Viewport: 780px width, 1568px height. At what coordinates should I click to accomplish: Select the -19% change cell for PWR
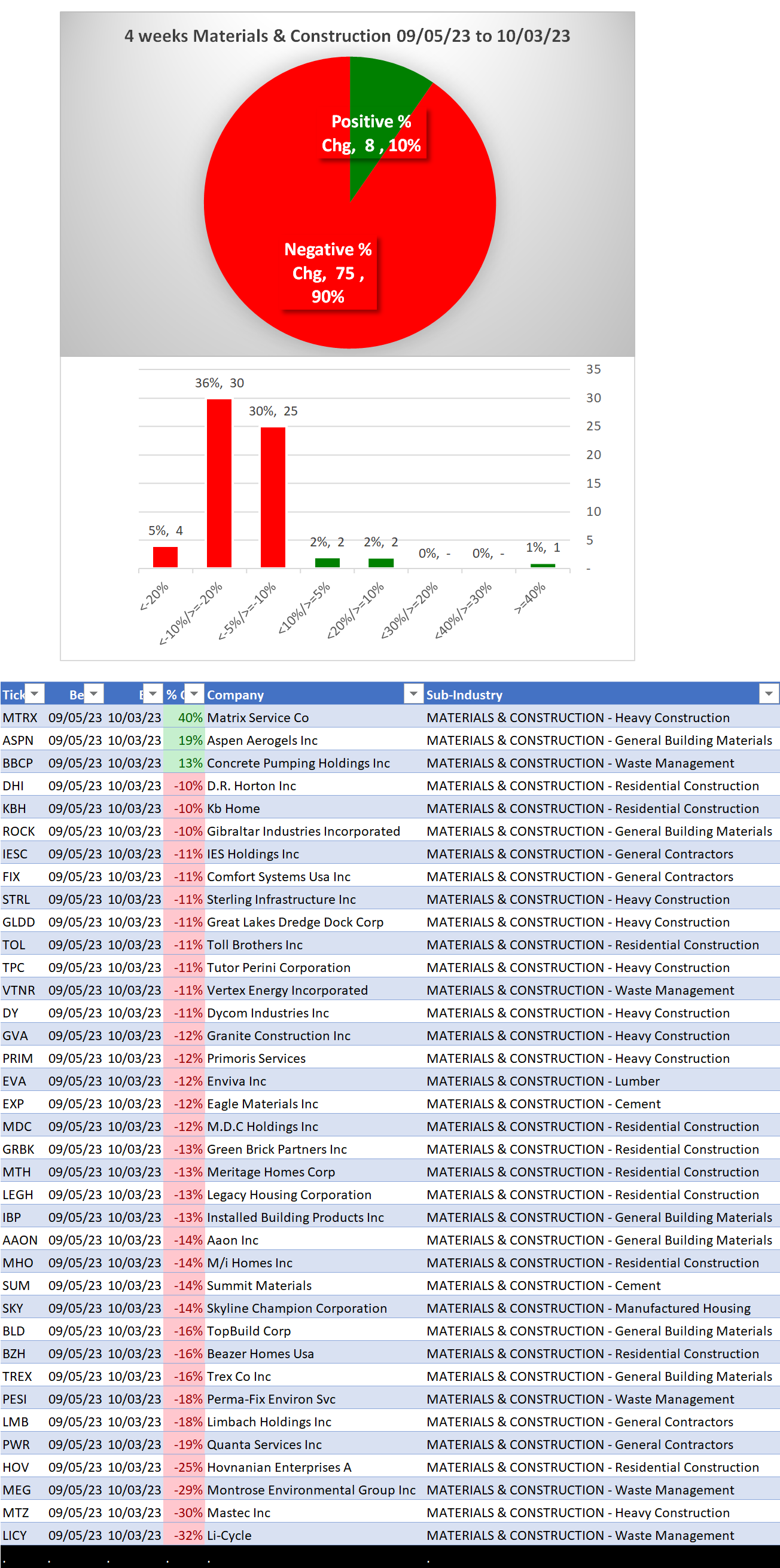(184, 1444)
